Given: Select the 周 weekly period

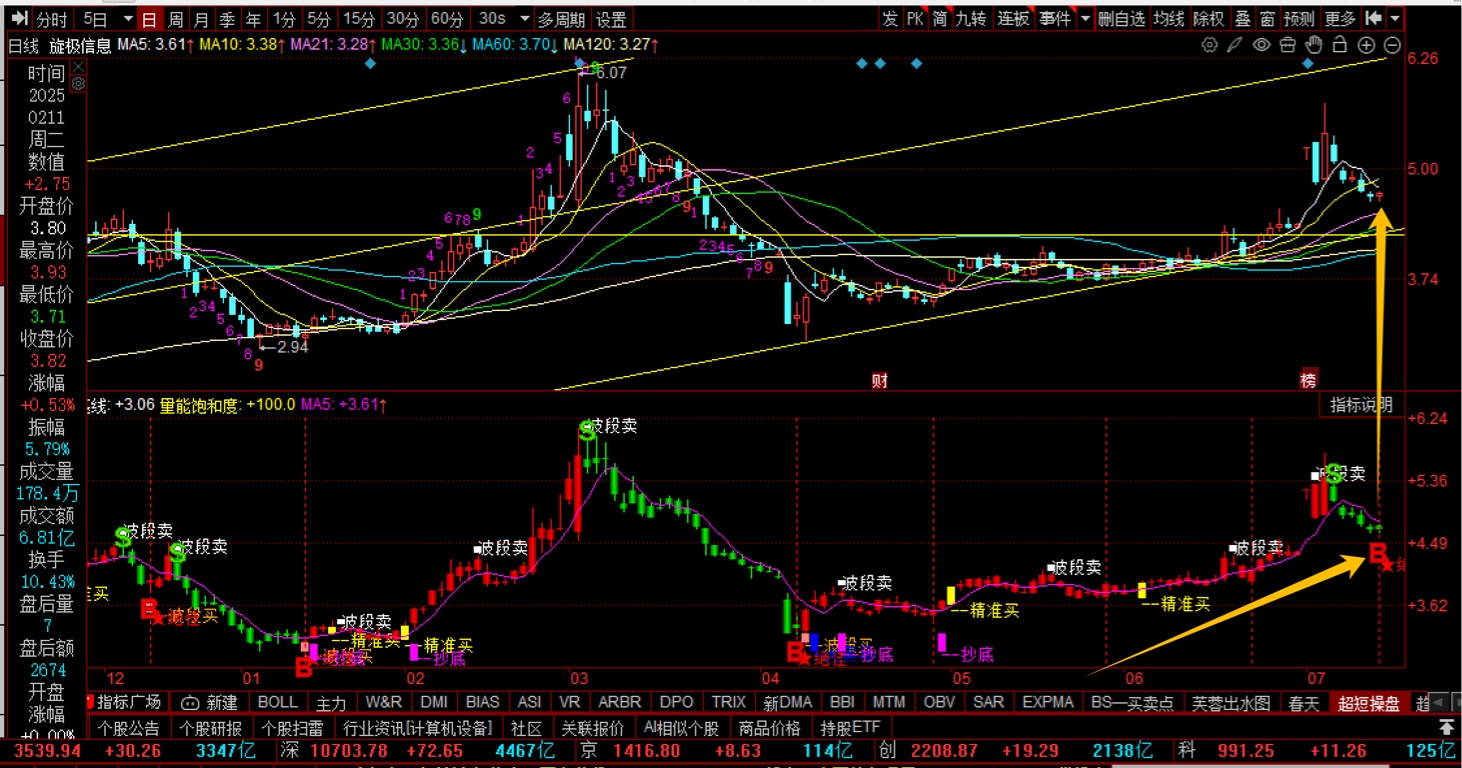Looking at the screenshot, I should [176, 19].
